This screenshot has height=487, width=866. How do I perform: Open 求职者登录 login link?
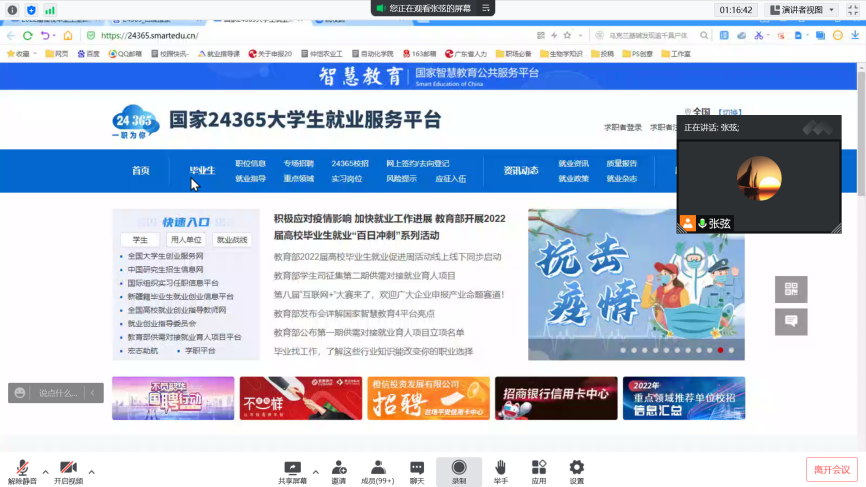pyautogui.click(x=623, y=128)
